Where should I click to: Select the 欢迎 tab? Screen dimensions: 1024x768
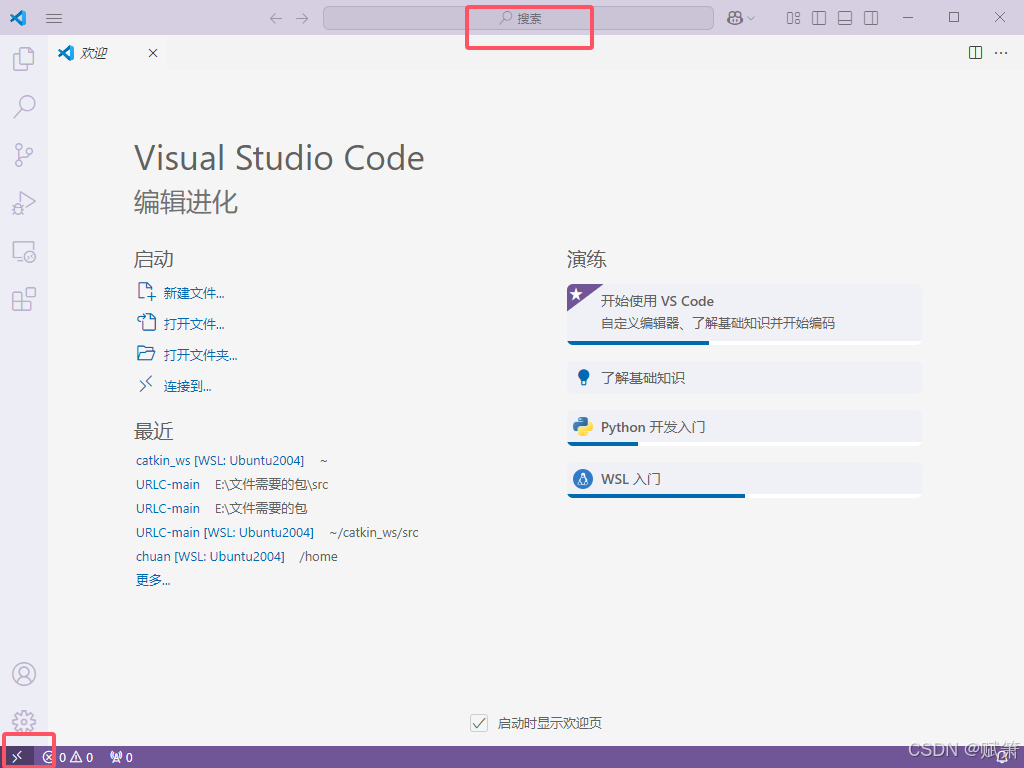108,53
